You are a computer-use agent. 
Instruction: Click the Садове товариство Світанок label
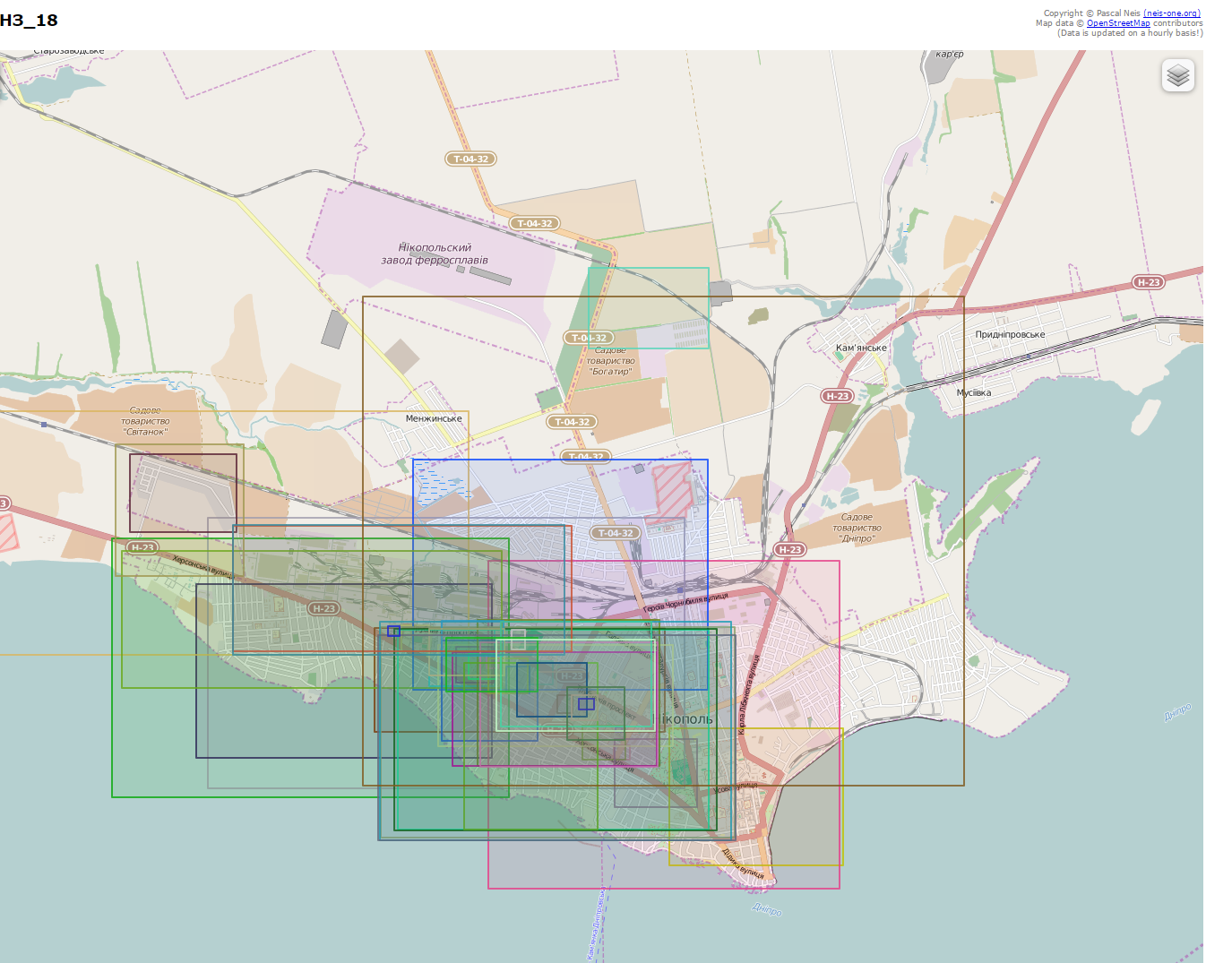point(145,421)
